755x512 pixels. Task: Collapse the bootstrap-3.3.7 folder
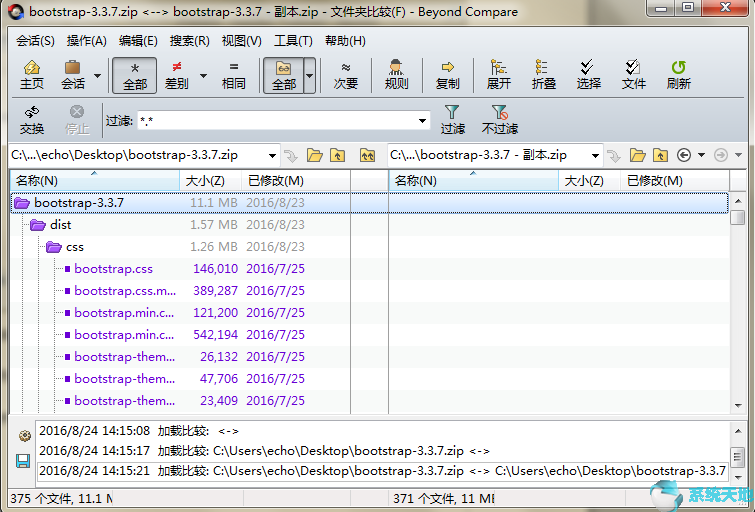22,203
